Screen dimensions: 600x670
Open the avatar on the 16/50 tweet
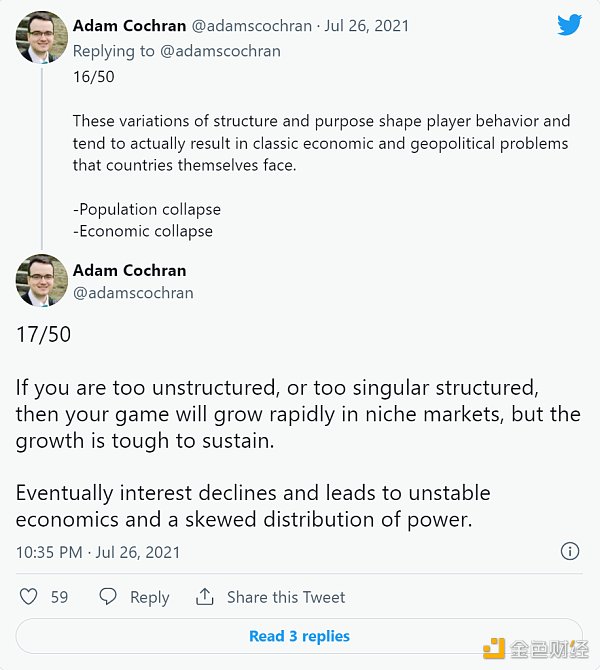(x=42, y=37)
